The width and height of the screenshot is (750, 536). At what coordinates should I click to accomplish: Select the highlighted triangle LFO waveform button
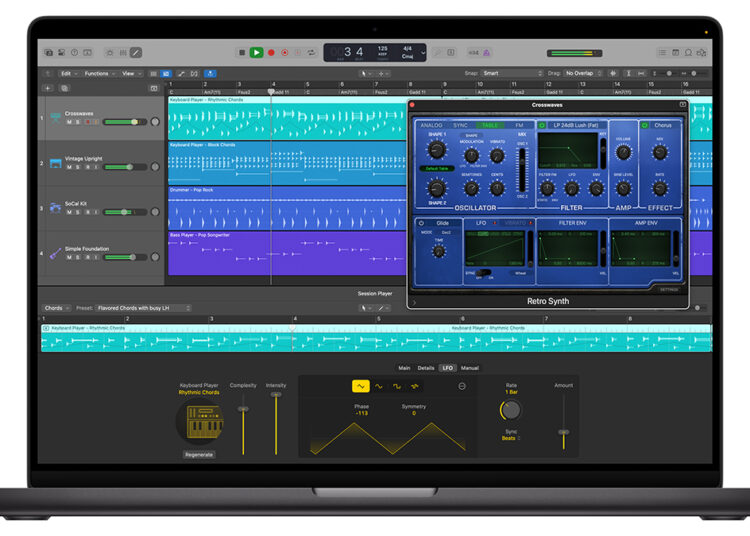361,386
